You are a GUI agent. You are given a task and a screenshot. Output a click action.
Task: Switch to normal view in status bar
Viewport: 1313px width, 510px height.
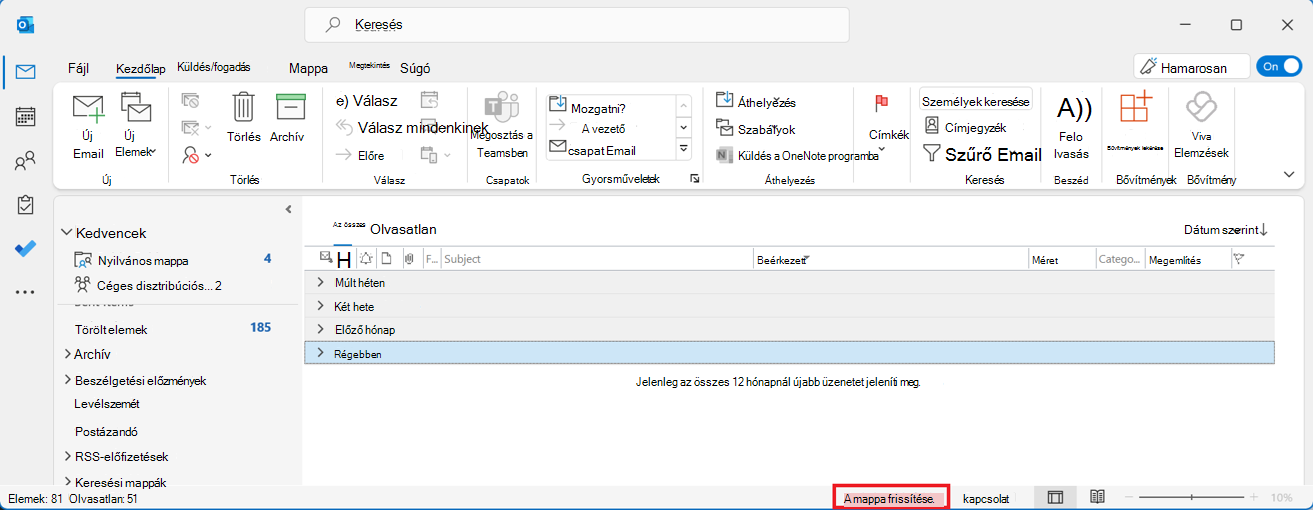point(1055,497)
